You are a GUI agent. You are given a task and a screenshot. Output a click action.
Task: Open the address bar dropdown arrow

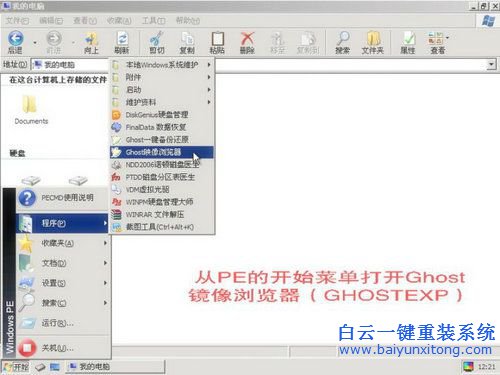coord(491,64)
